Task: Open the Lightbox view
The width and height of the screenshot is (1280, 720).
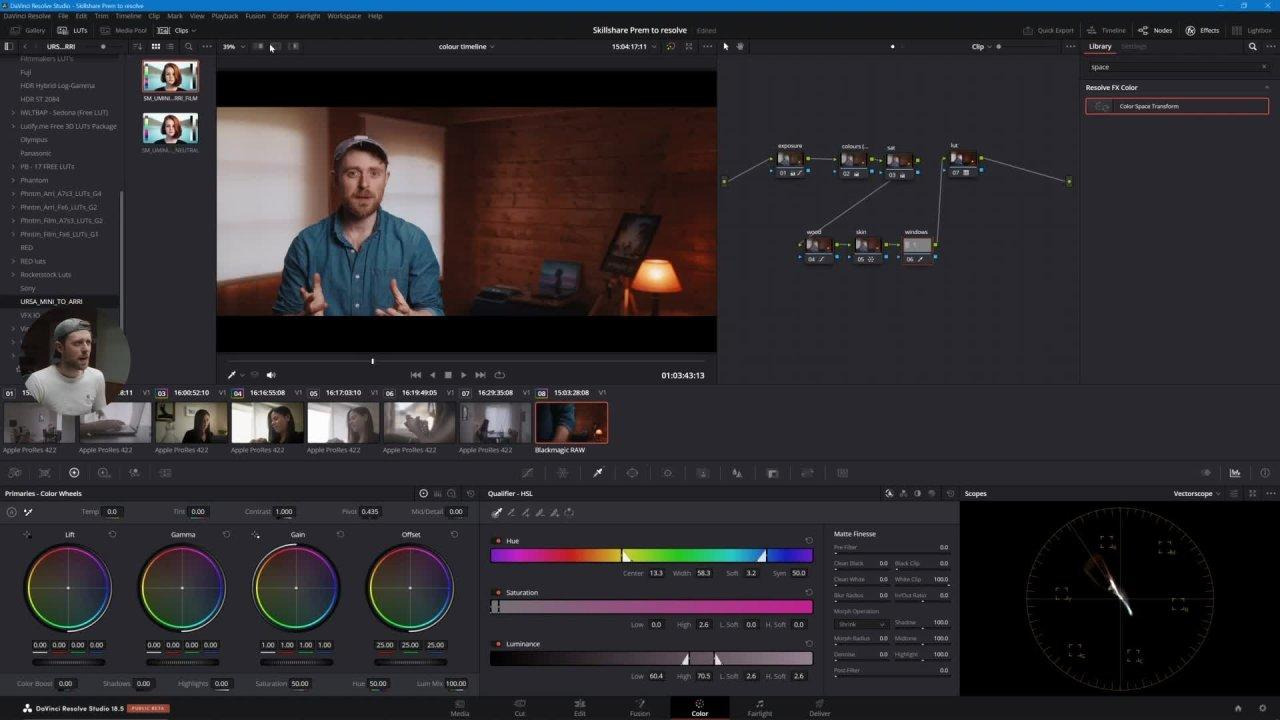Action: point(1252,30)
